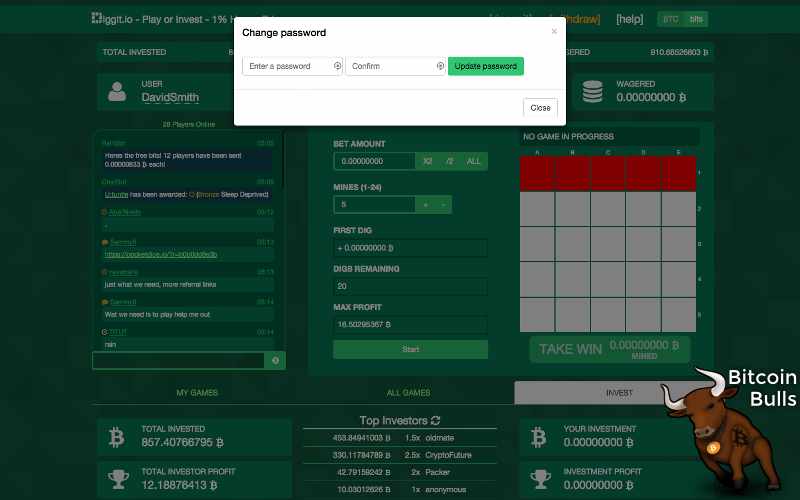
Task: Click the emoji icon beside the 00:12 chat message
Action: click(x=105, y=212)
